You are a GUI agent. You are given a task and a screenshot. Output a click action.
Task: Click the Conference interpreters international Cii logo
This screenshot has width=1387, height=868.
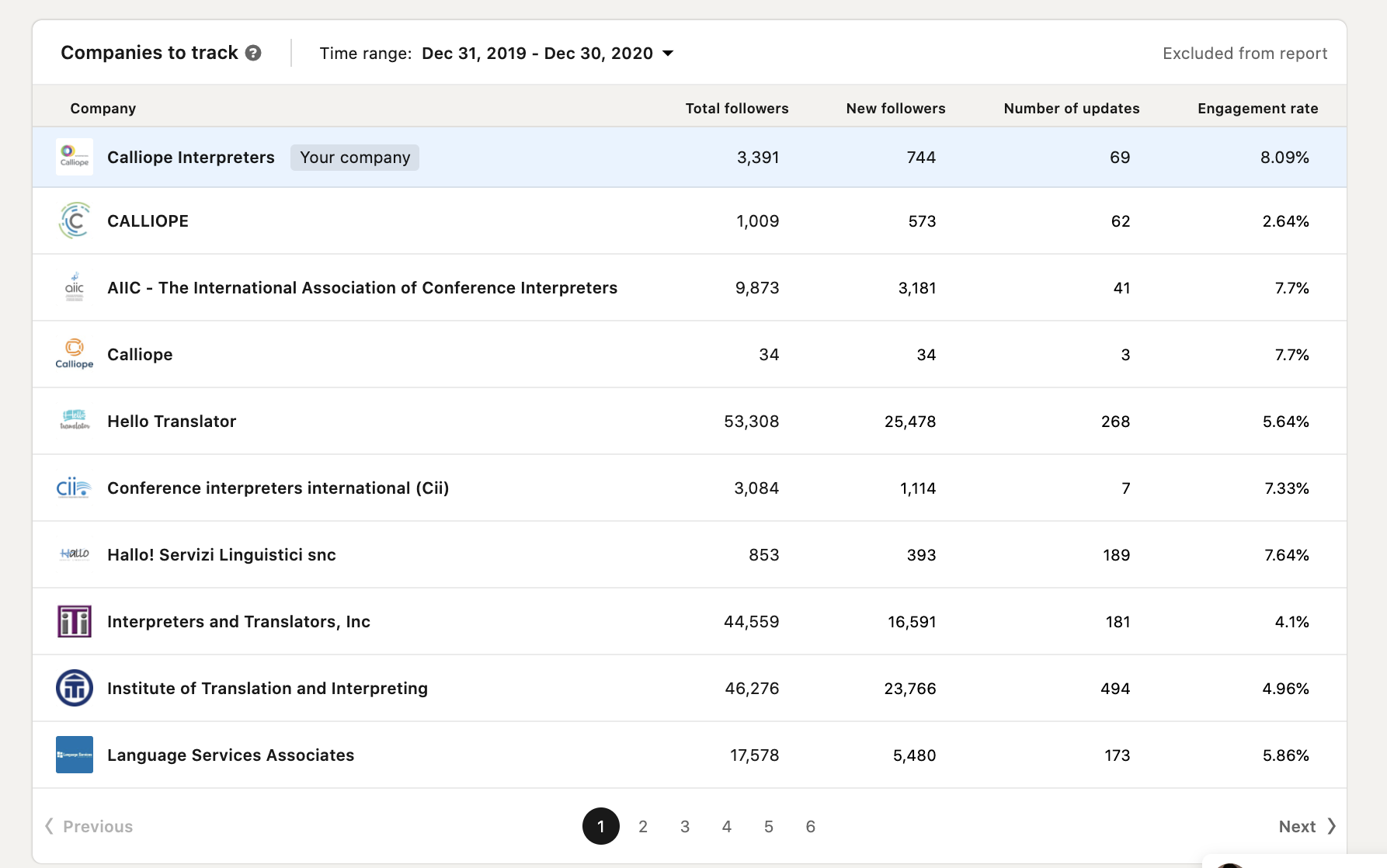(75, 488)
